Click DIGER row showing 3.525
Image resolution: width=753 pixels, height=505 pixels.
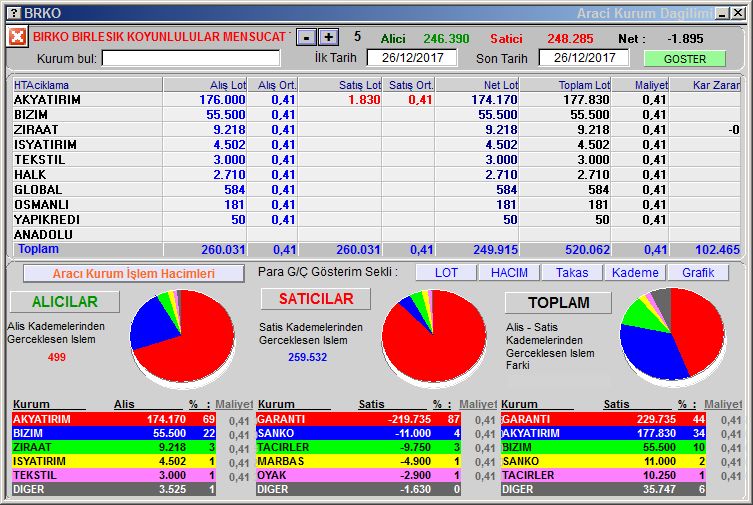pos(114,489)
